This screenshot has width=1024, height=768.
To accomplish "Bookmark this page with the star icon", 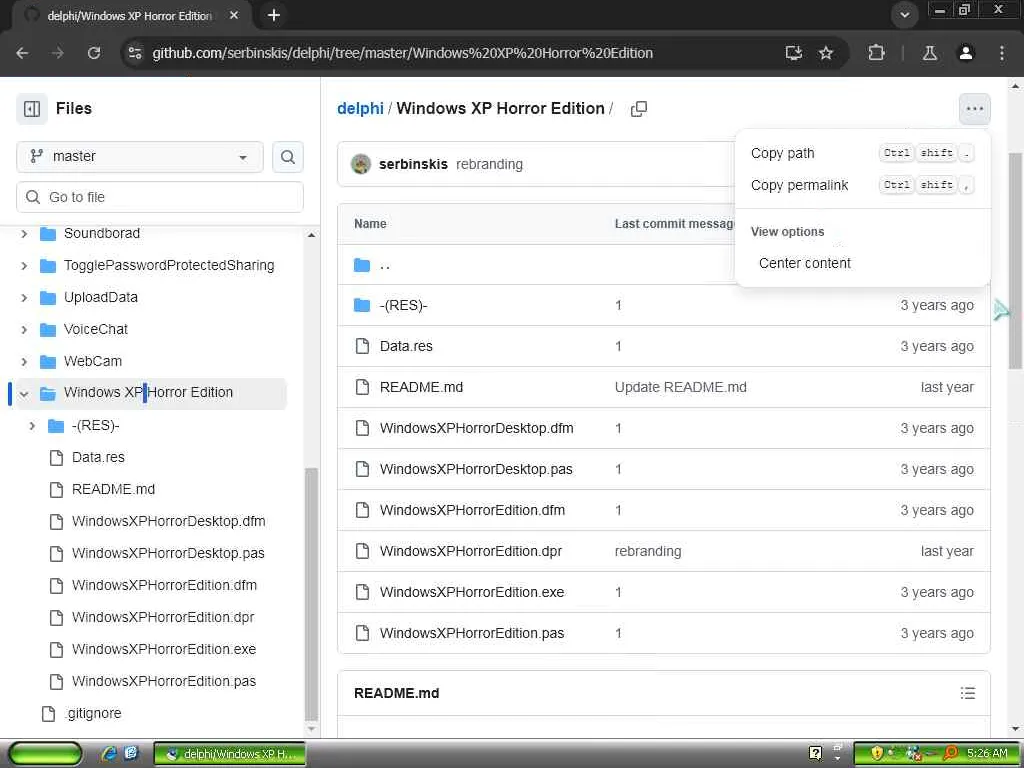I will [826, 53].
